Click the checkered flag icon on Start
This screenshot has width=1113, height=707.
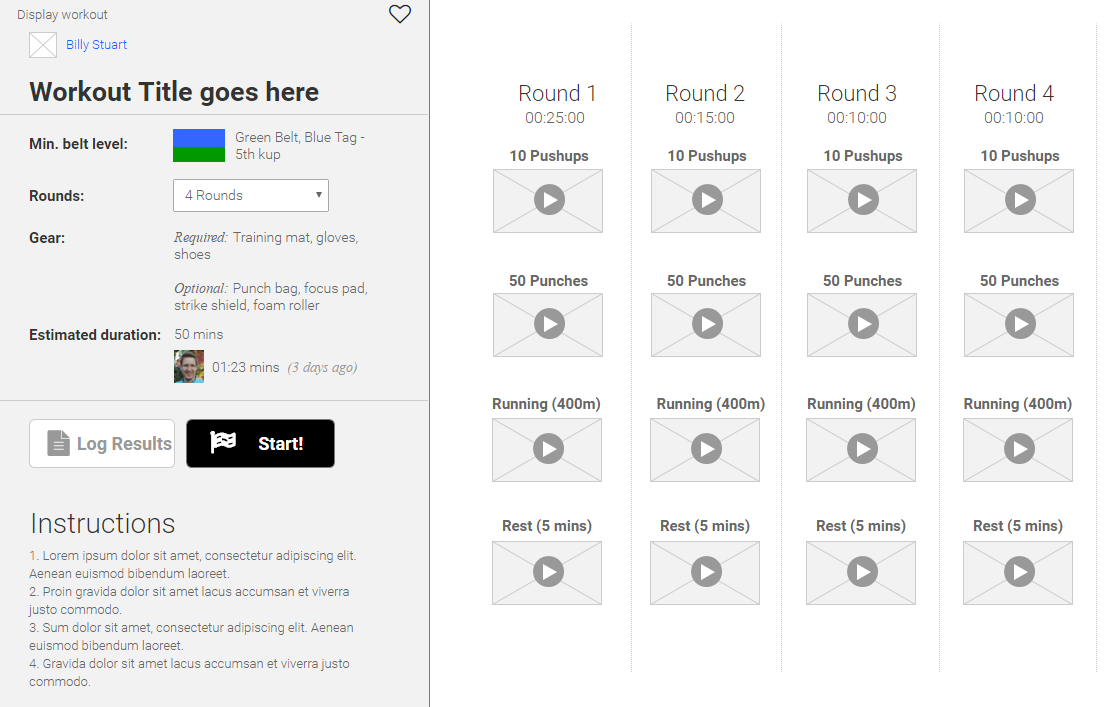tap(223, 442)
